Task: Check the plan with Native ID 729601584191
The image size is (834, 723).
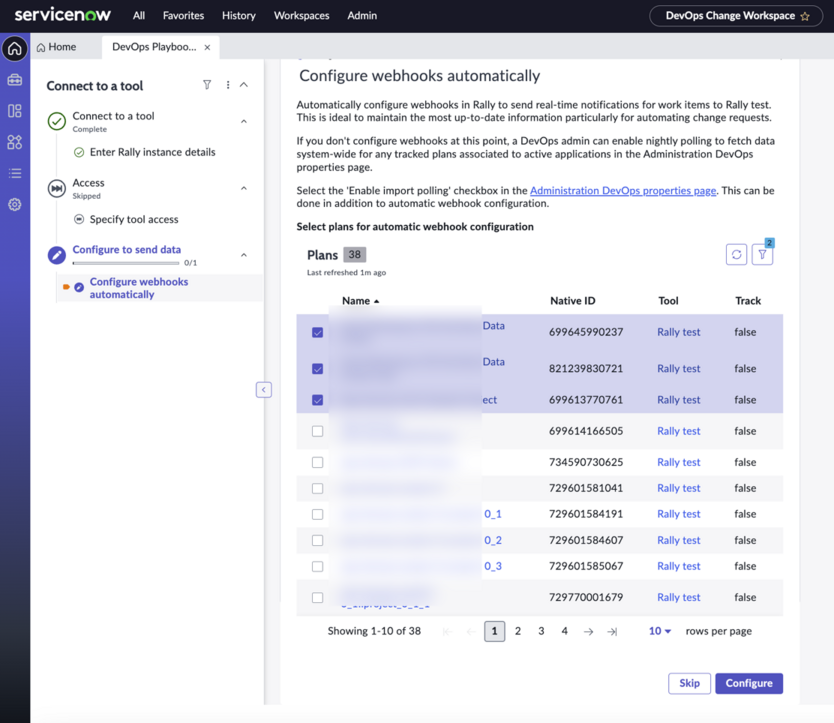Action: (x=318, y=514)
